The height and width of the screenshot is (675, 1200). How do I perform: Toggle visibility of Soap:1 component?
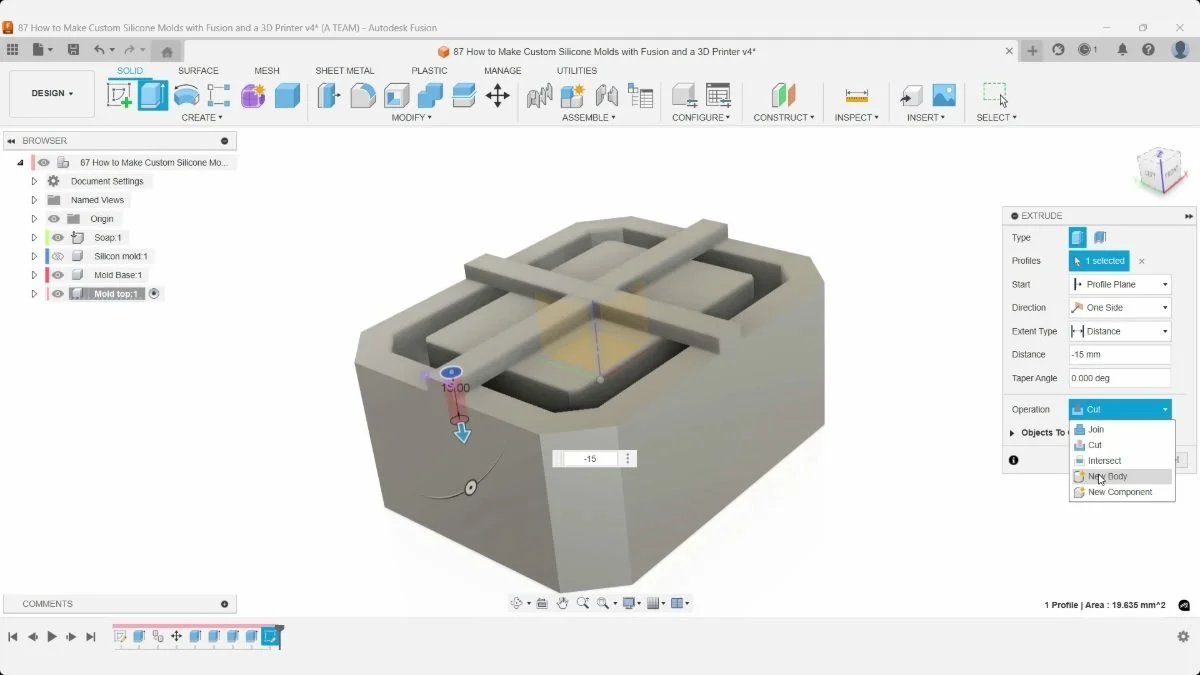(x=58, y=237)
